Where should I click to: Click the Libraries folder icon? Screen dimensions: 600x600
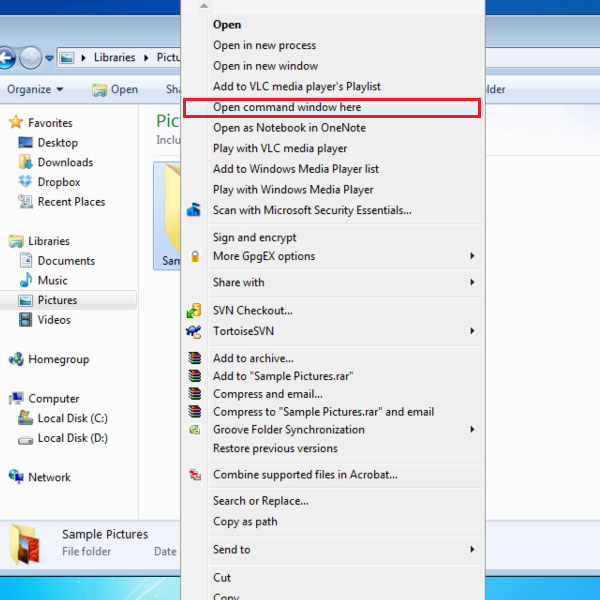[16, 241]
